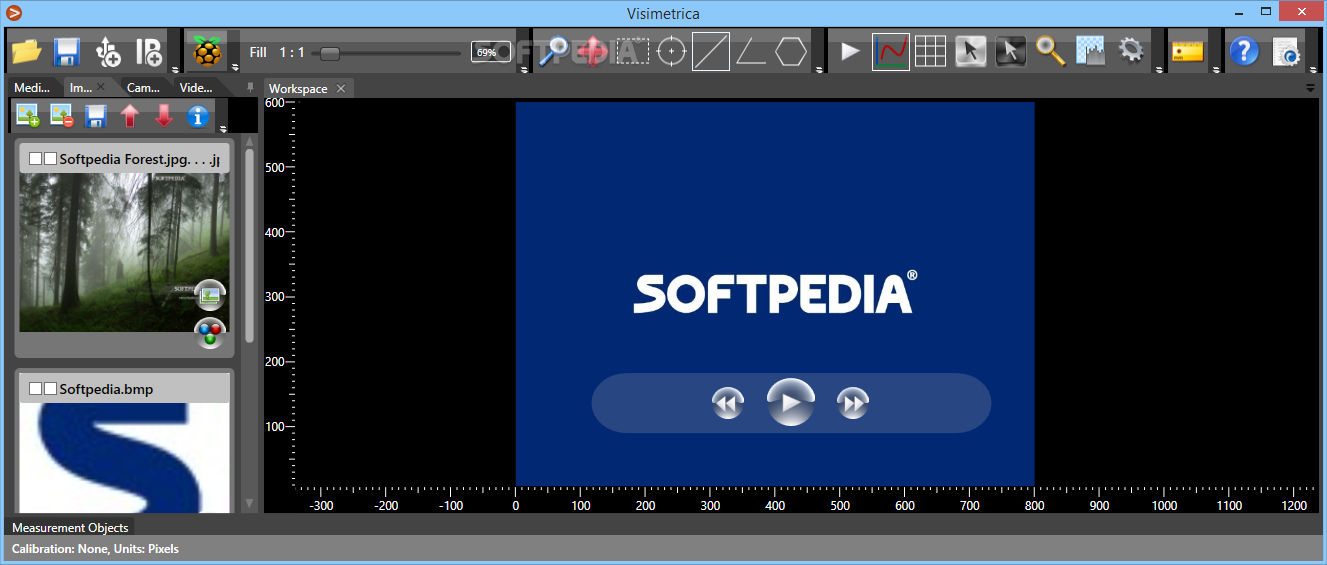Select the magnifier zoom tool
1327x565 pixels.
pyautogui.click(x=552, y=51)
